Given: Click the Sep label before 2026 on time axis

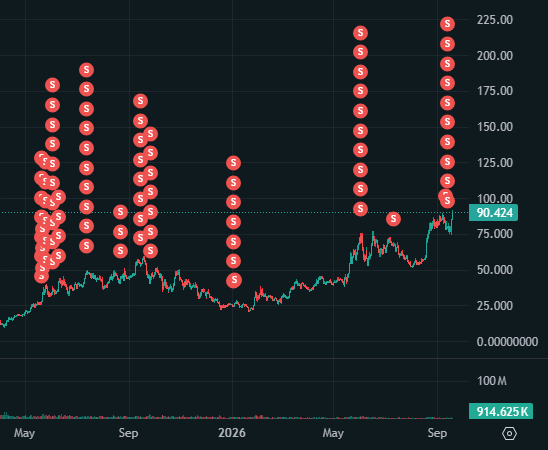Looking at the screenshot, I should coord(128,434).
